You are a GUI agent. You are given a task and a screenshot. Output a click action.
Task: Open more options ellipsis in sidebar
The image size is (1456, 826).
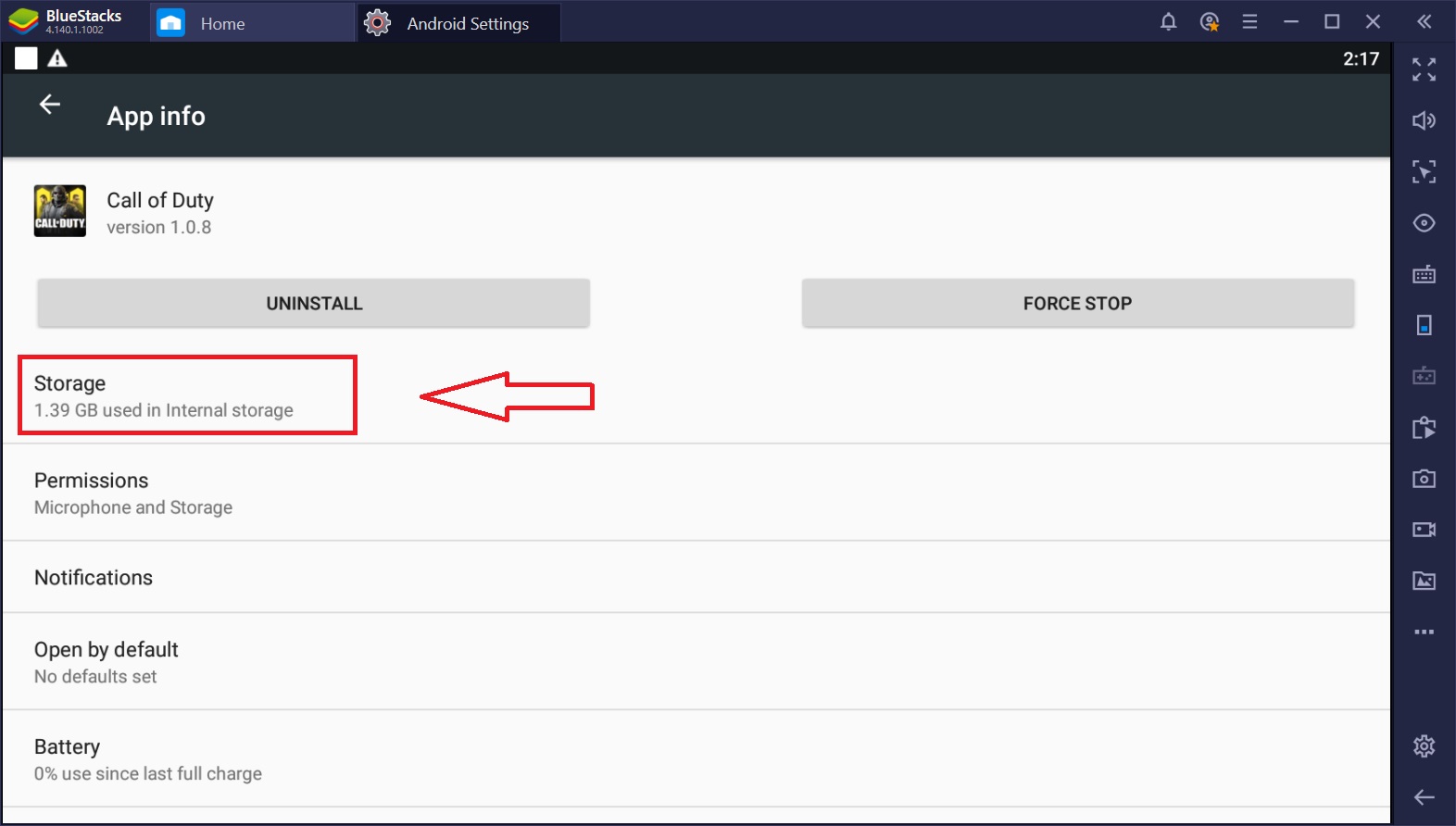tap(1425, 632)
